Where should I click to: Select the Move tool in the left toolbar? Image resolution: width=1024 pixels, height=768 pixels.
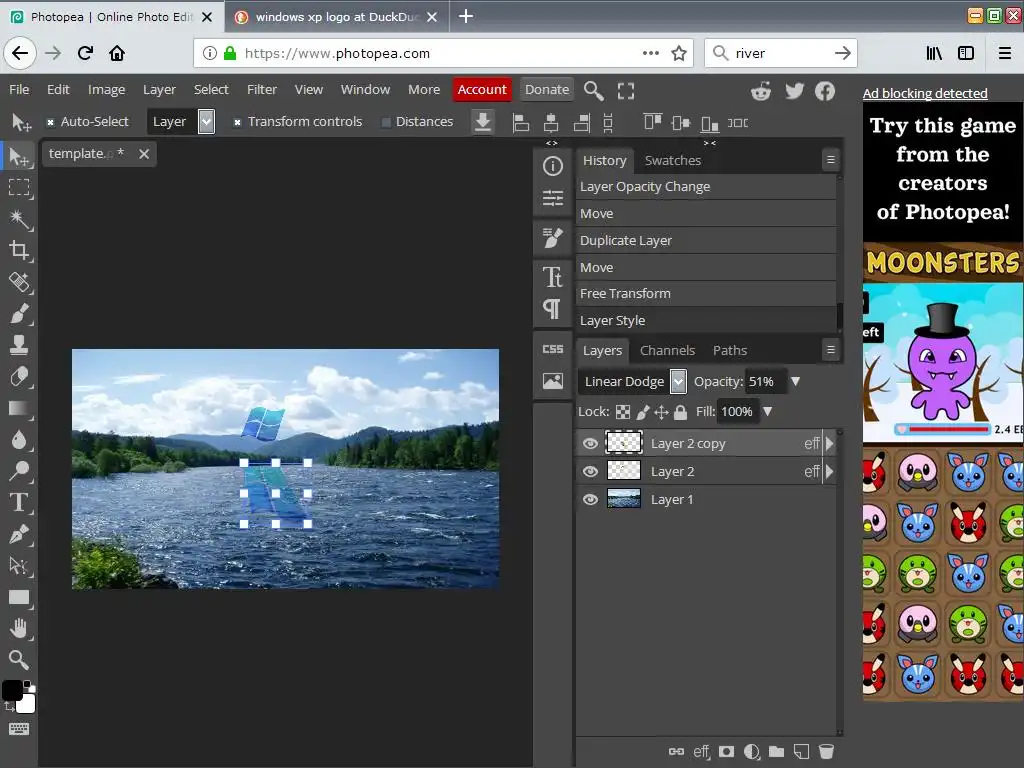[x=19, y=157]
